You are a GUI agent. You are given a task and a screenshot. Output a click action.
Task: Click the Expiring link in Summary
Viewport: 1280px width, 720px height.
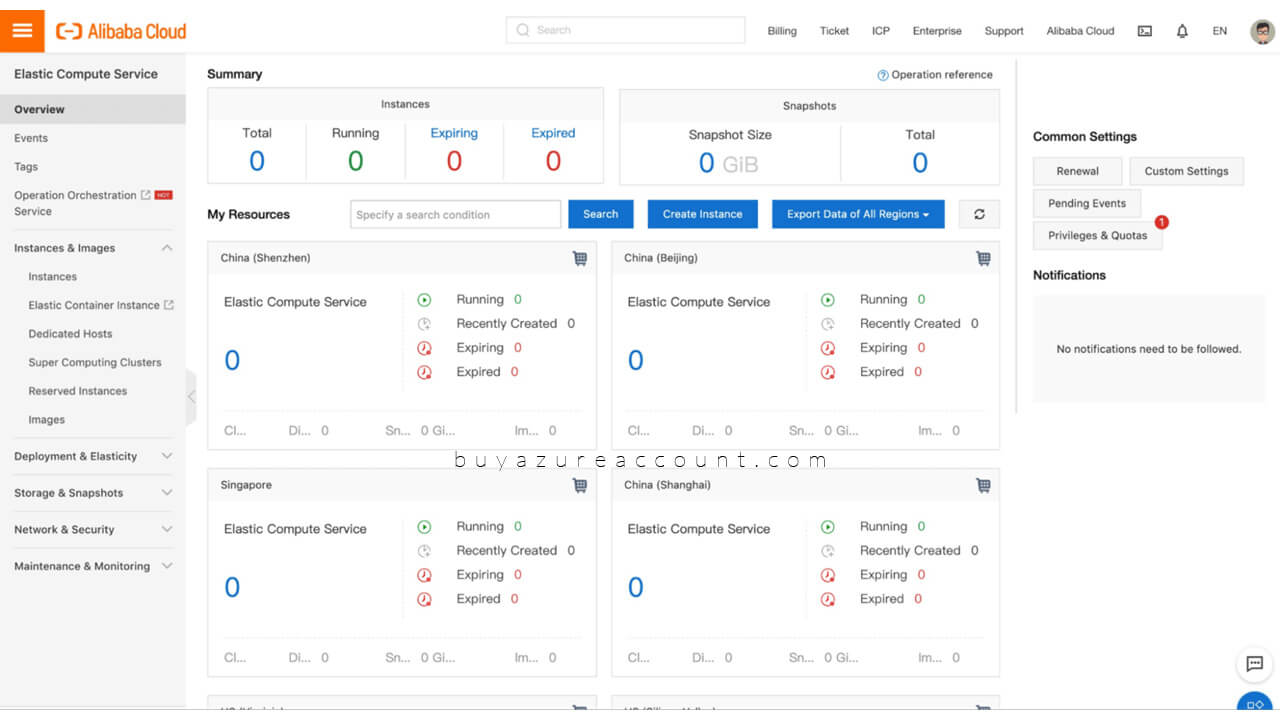(454, 133)
